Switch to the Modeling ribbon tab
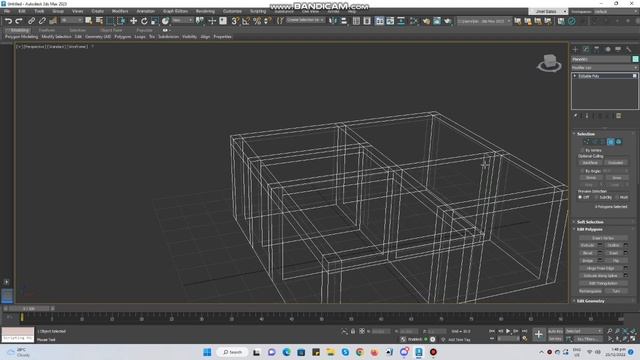This screenshot has width=640, height=360. point(19,30)
